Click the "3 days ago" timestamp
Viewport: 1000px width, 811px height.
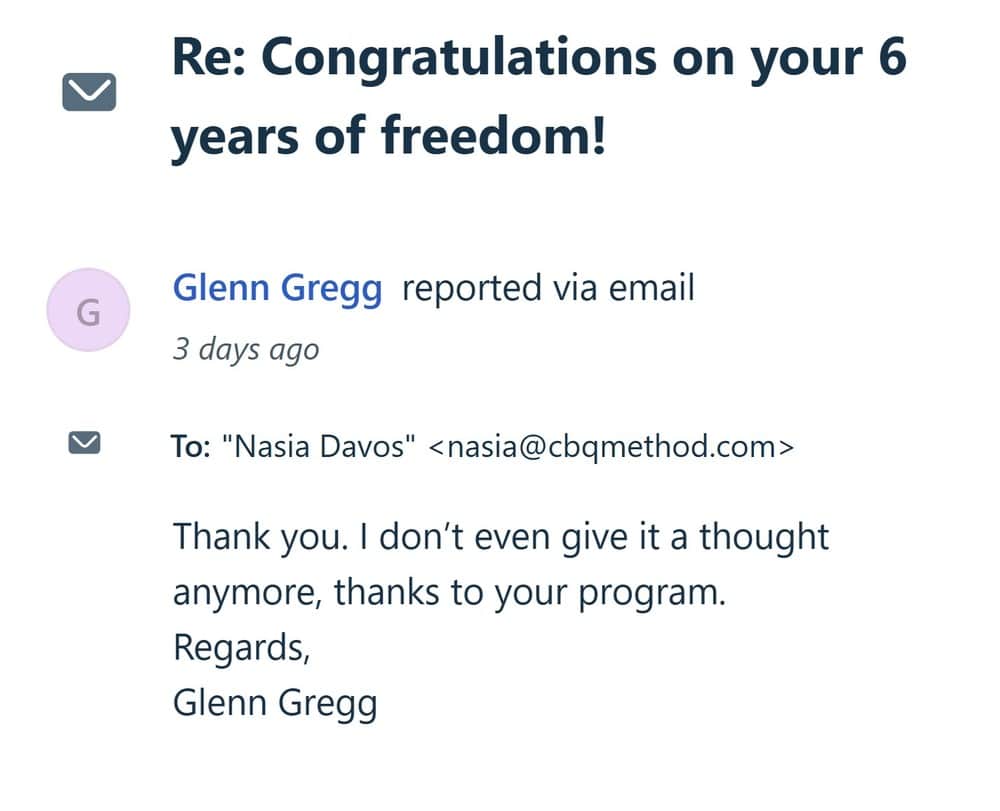246,349
